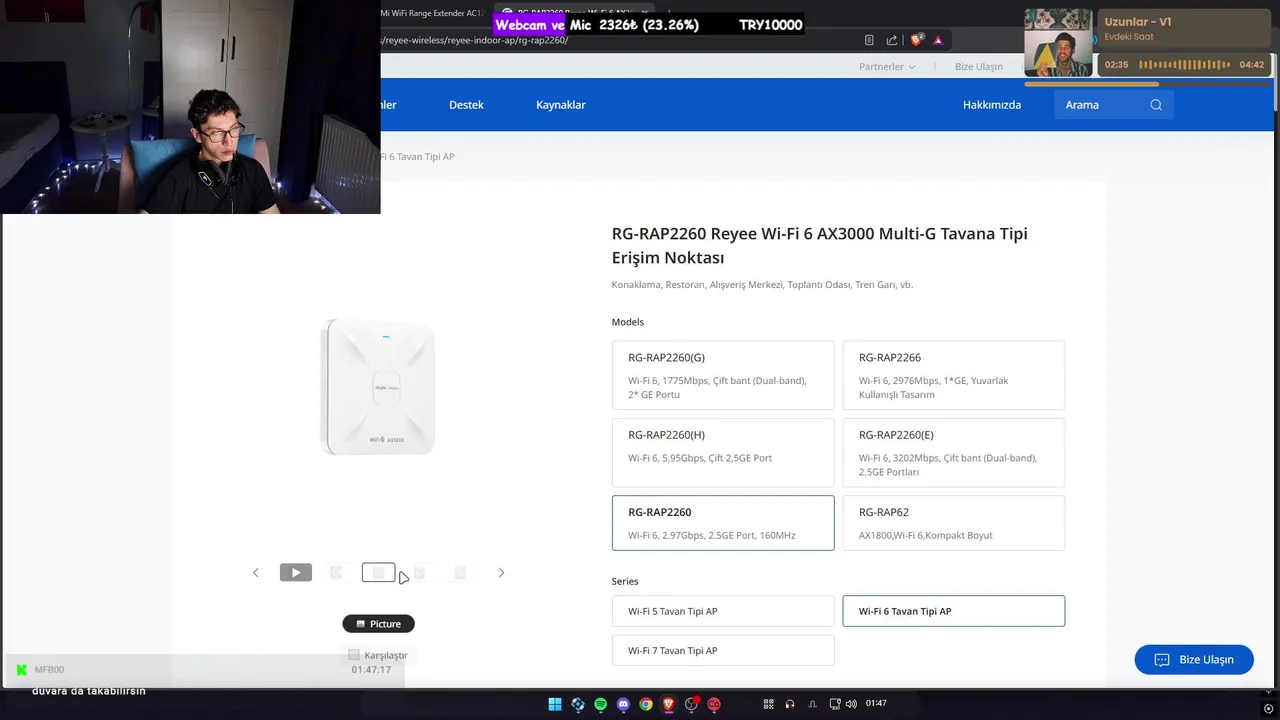Select Wi-Fi 6 Tavan Tipi AP series
Viewport: 1280px width, 720px height.
(954, 611)
